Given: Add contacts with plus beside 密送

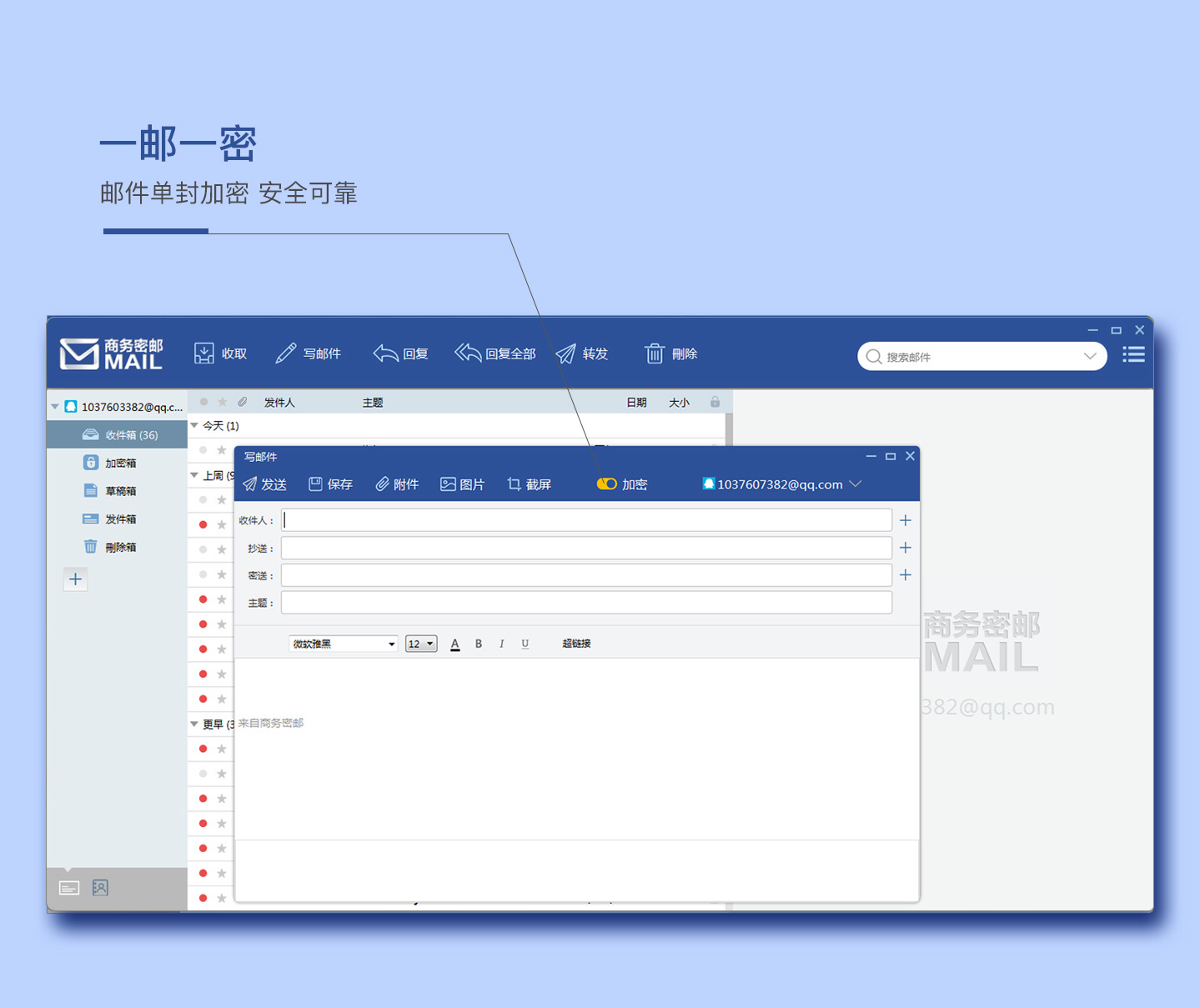Looking at the screenshot, I should 905,575.
